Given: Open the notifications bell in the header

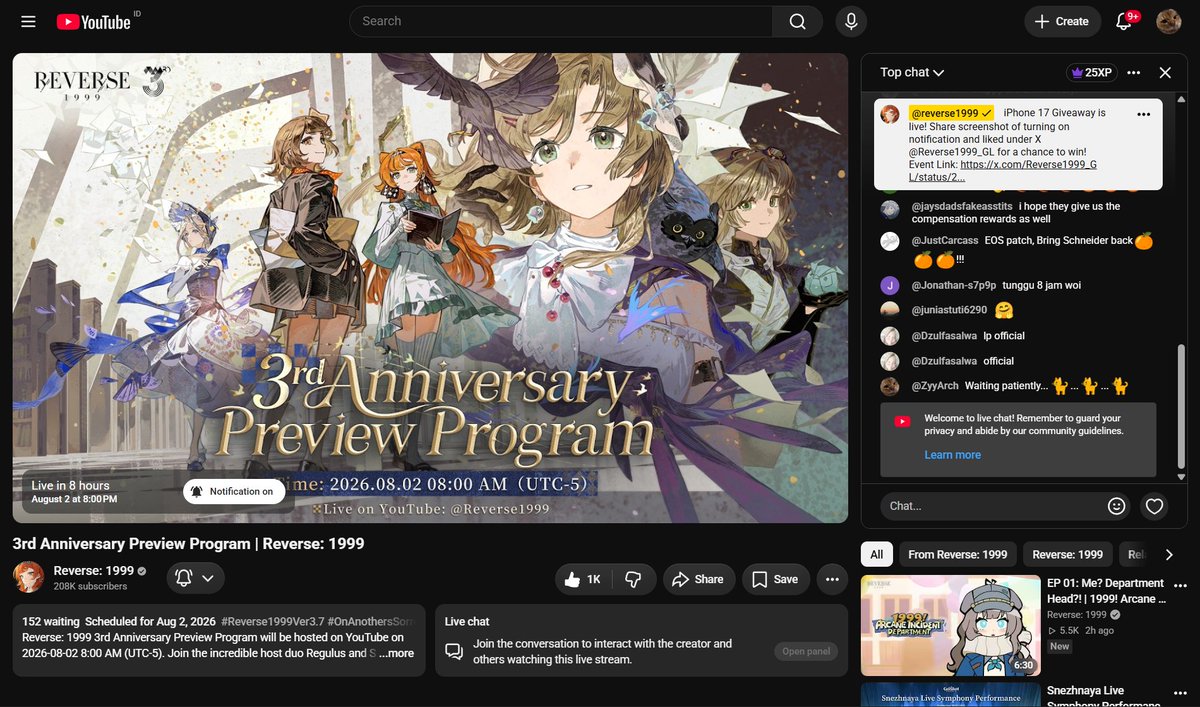Looking at the screenshot, I should [1124, 21].
